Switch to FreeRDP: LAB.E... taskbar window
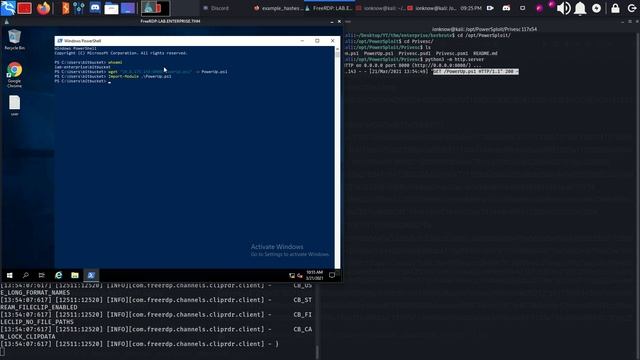The image size is (640, 360). (x=329, y=8)
